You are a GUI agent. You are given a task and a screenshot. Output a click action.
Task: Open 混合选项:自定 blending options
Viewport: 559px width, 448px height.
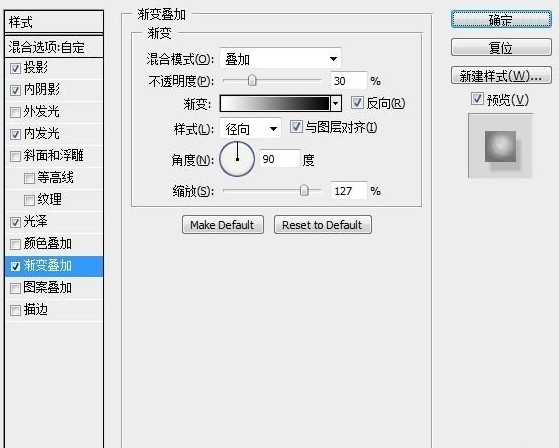[54, 47]
